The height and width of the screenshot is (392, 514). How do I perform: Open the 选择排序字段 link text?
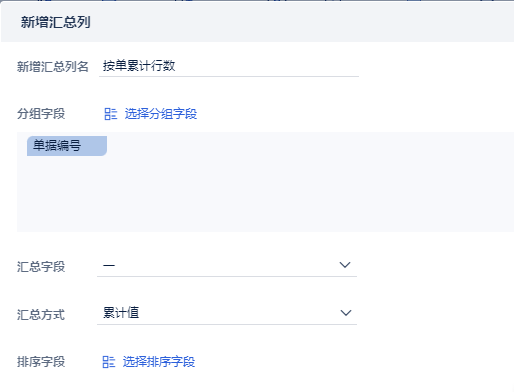click(159, 362)
